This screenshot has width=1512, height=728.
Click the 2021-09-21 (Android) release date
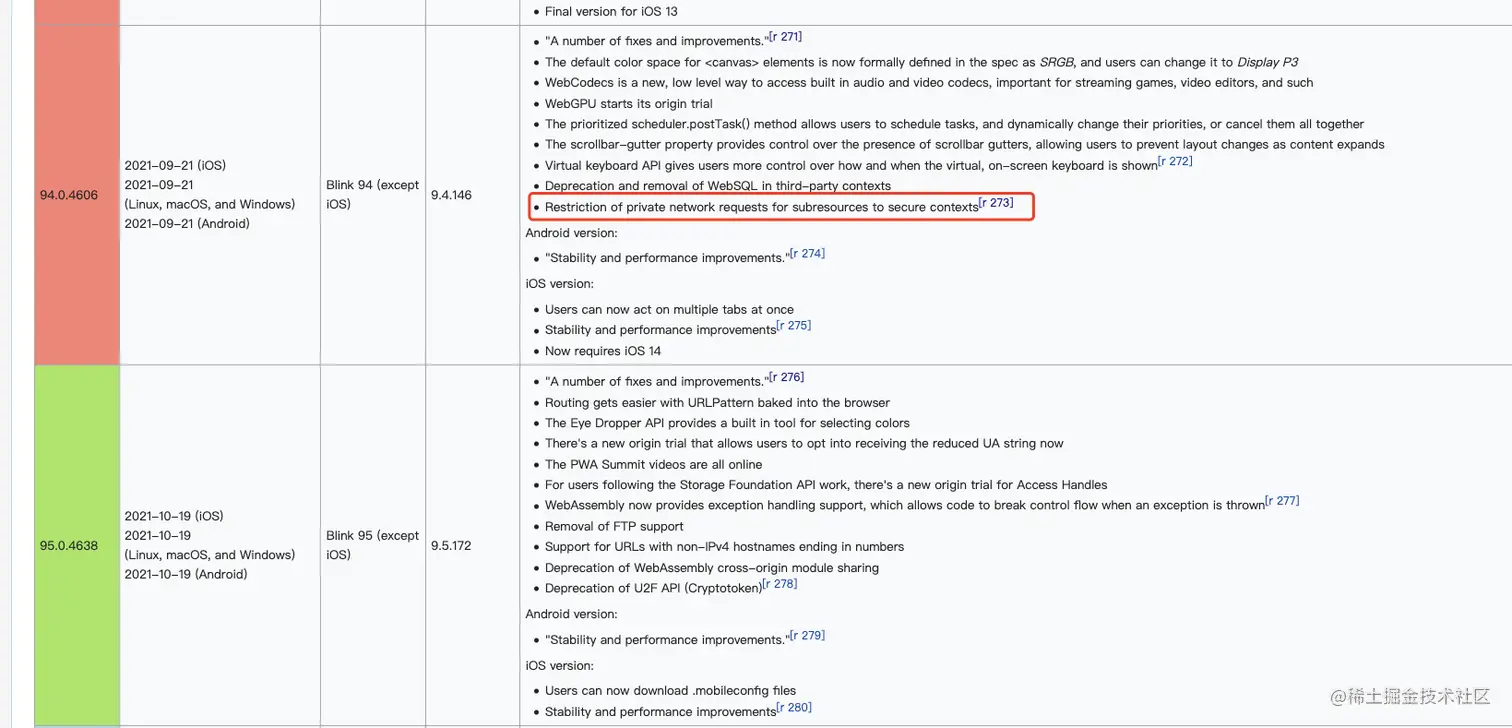187,224
